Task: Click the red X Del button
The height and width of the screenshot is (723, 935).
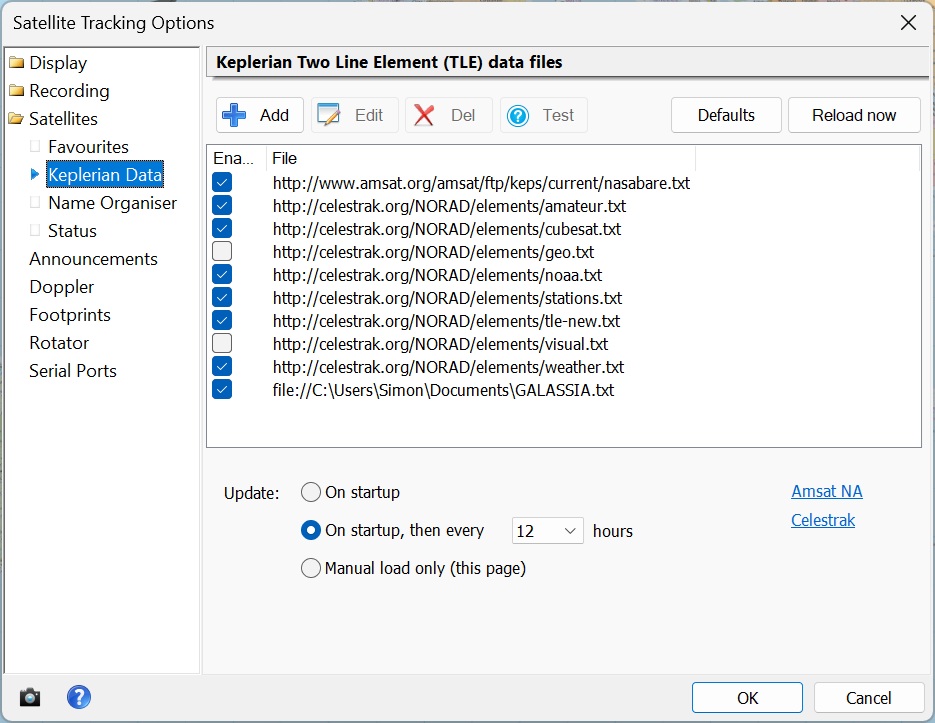Action: [x=448, y=115]
